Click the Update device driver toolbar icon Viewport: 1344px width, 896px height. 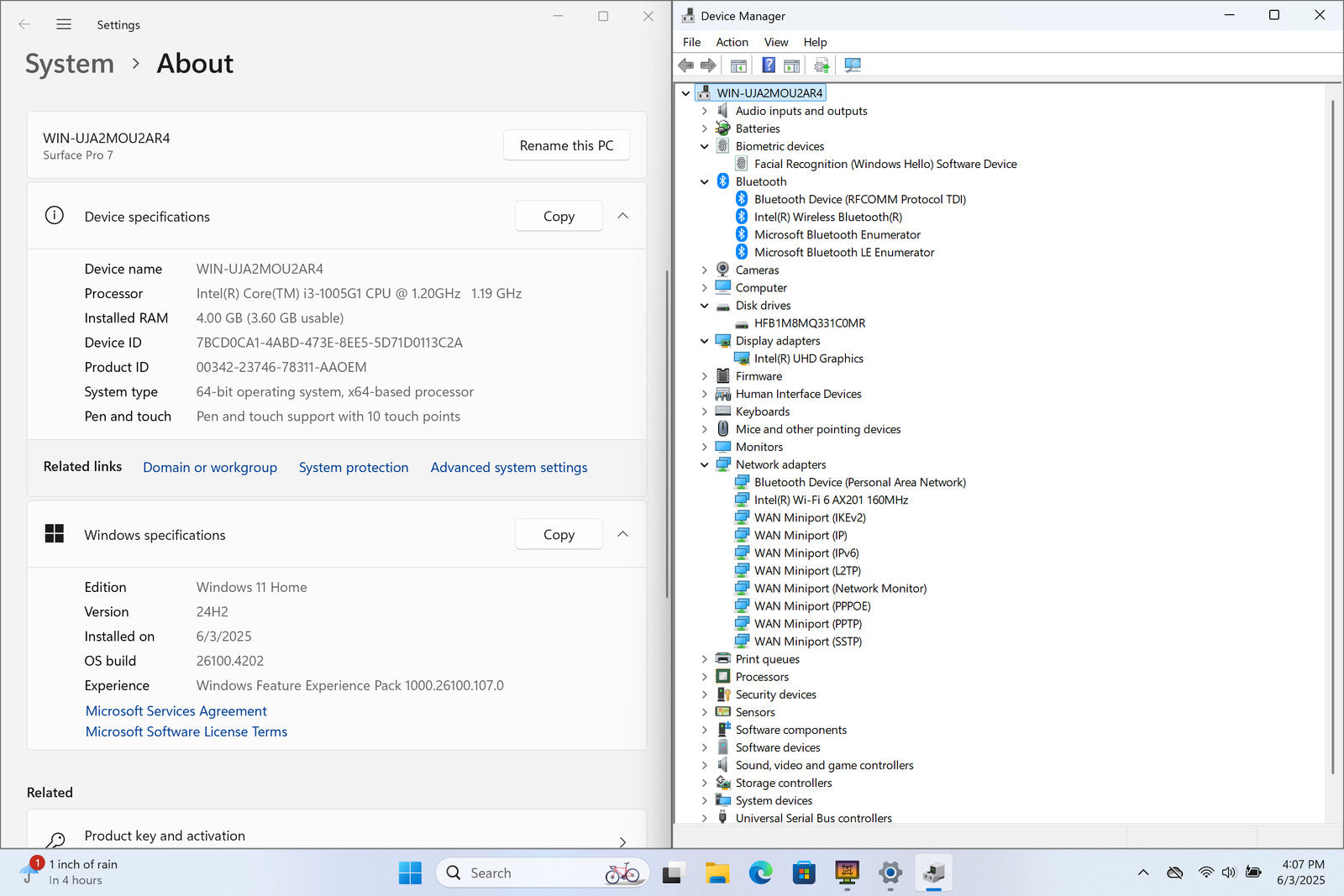click(x=822, y=65)
